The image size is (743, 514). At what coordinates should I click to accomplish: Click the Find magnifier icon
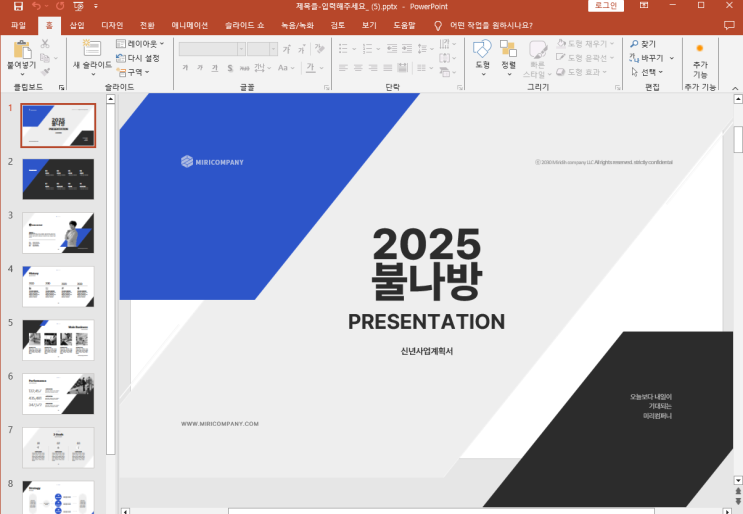634,44
